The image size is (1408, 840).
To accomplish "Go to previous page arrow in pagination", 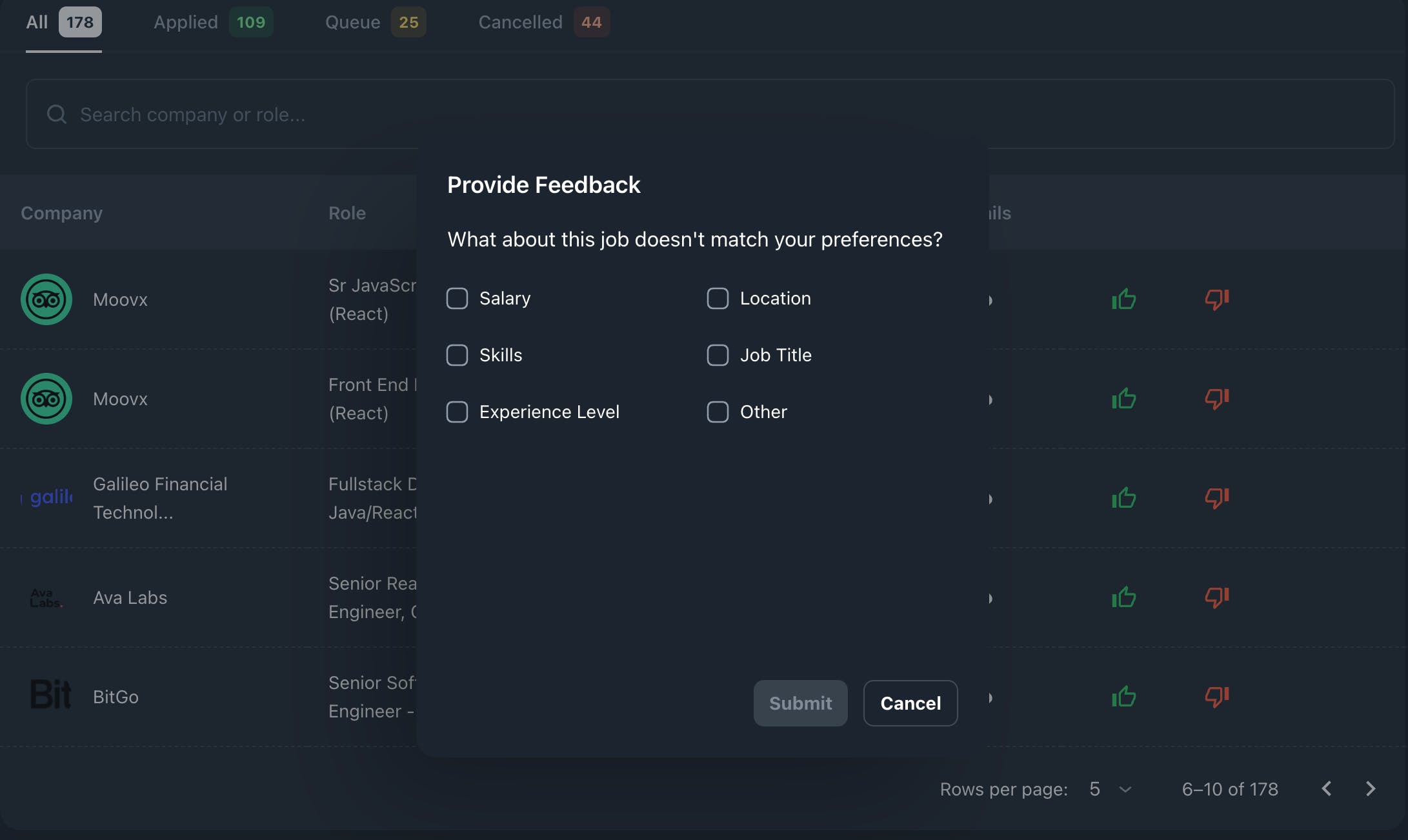I will coord(1327,788).
